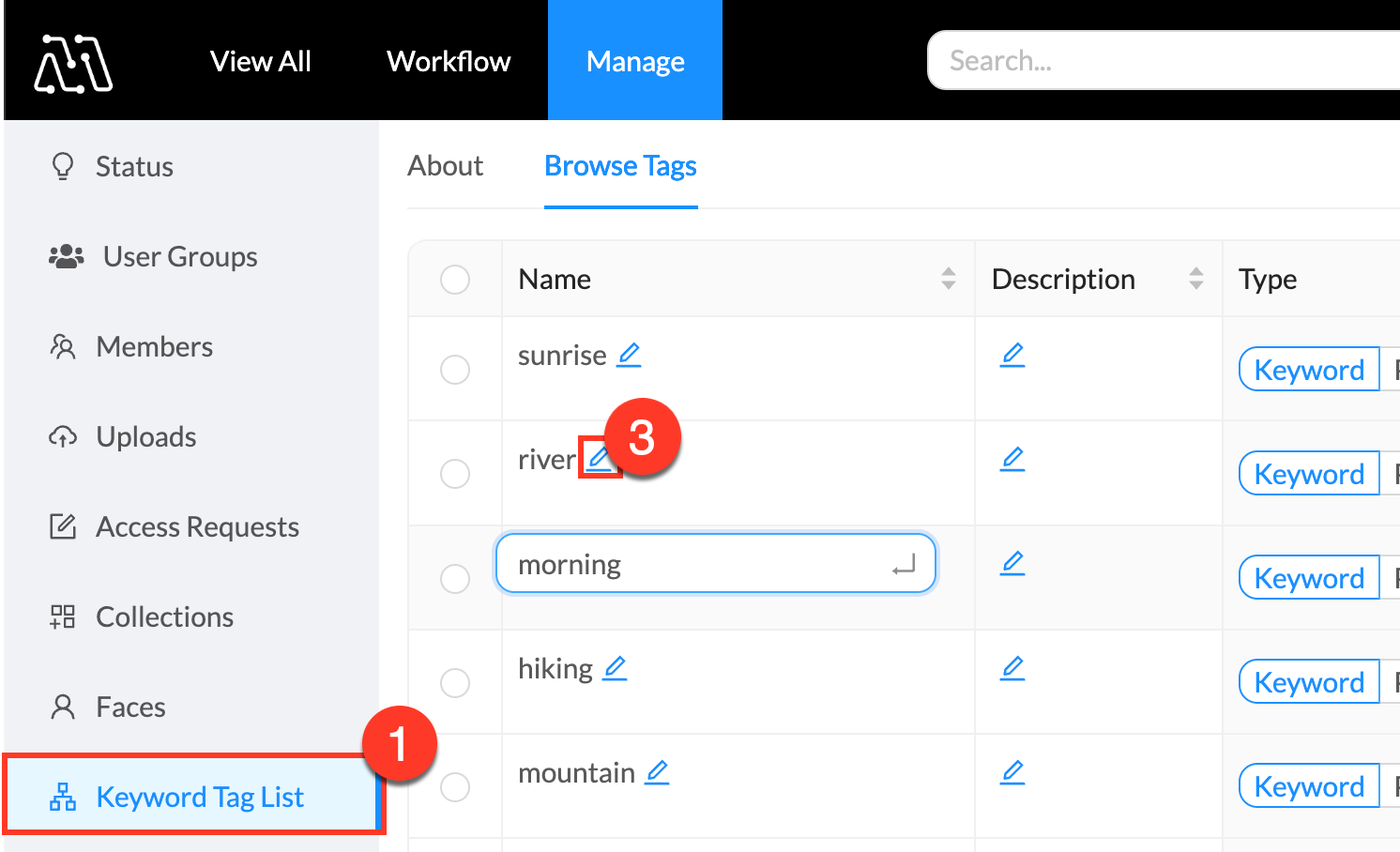Switch to the About tab
Viewport: 1400px width, 852px height.
coord(445,165)
